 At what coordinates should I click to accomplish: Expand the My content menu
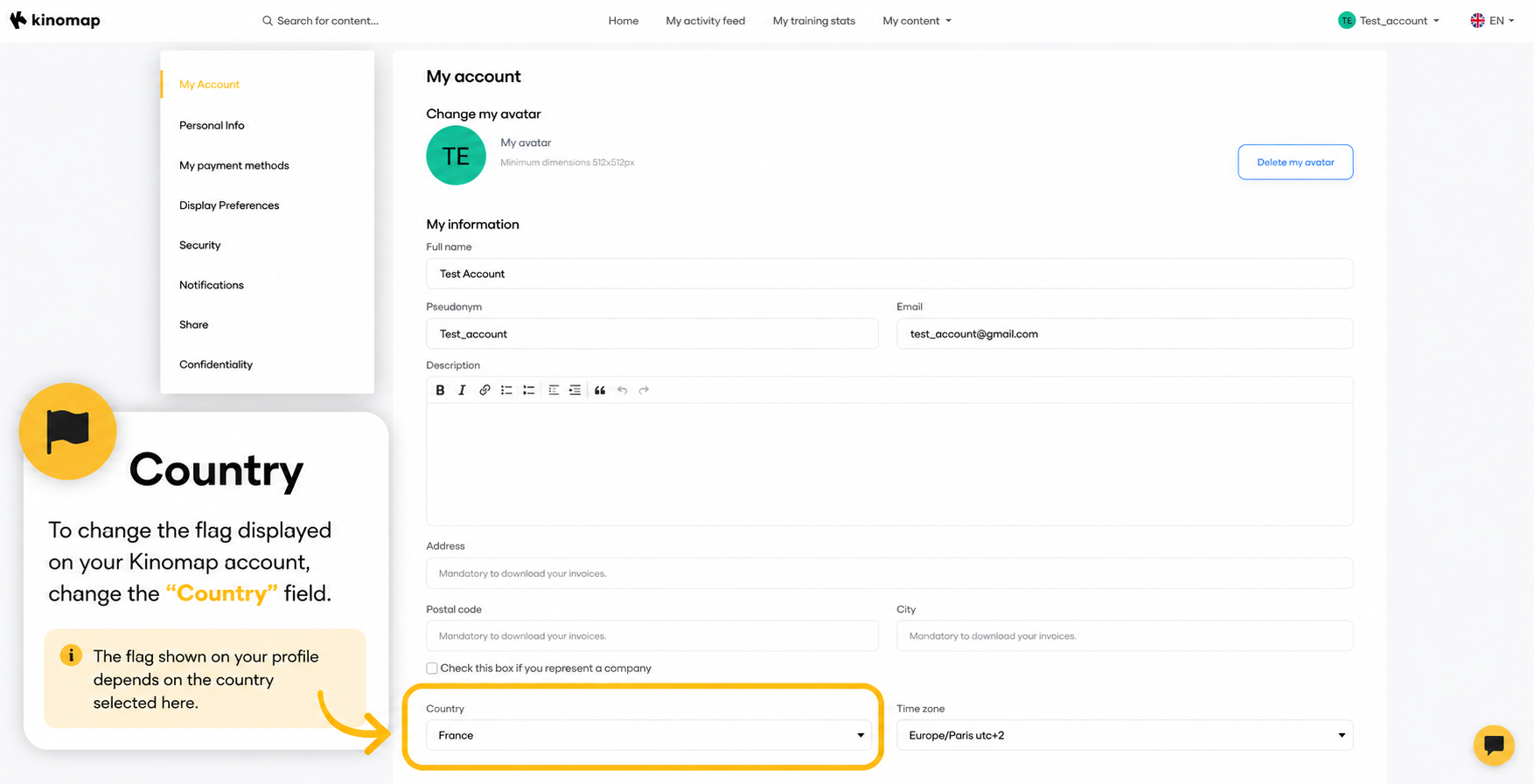pyautogui.click(x=917, y=21)
